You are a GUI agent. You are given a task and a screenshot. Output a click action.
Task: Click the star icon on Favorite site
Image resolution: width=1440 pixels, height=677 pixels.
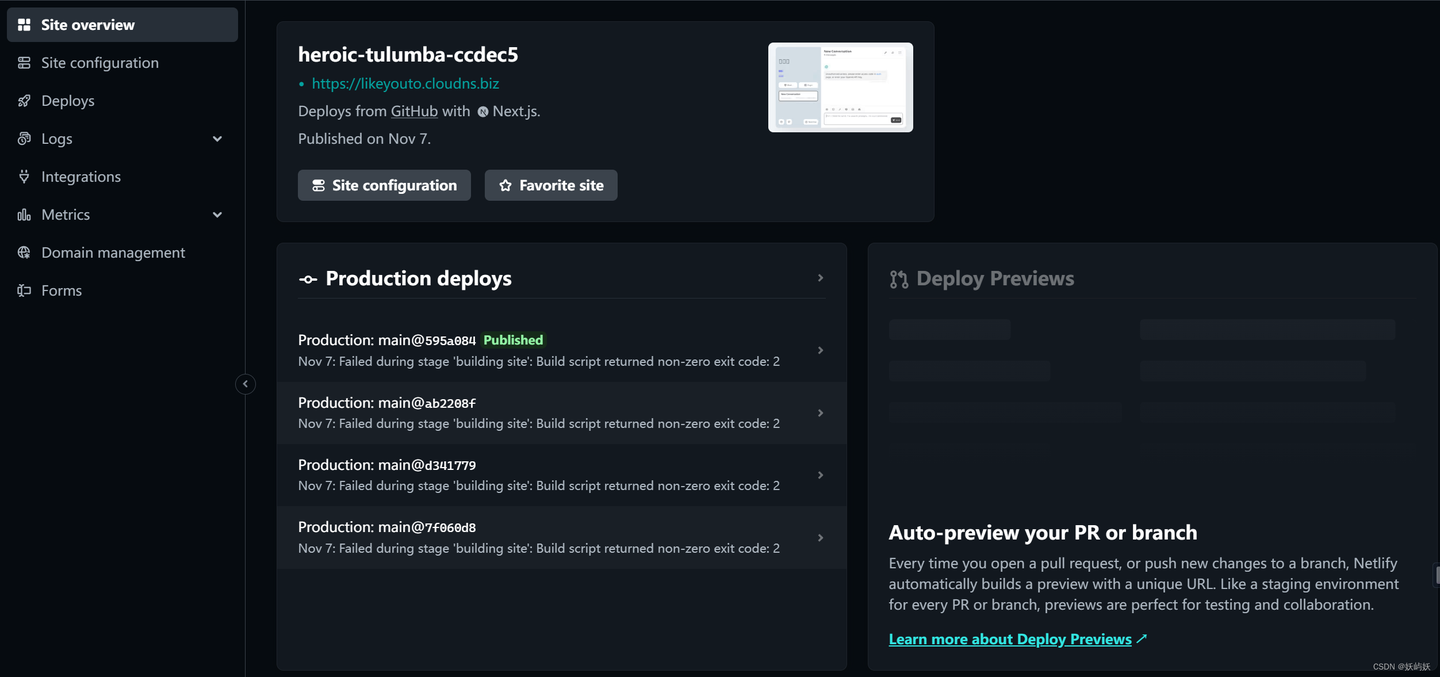coord(505,185)
